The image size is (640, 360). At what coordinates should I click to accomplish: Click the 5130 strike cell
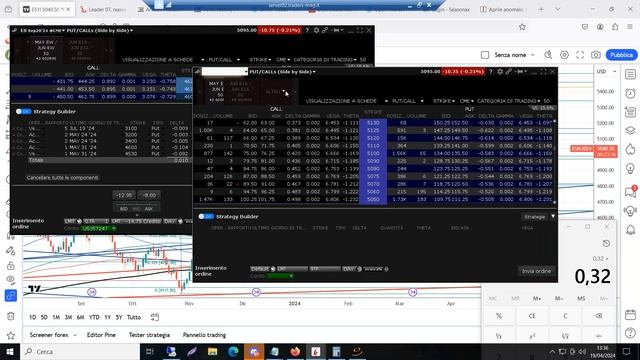[x=373, y=122]
